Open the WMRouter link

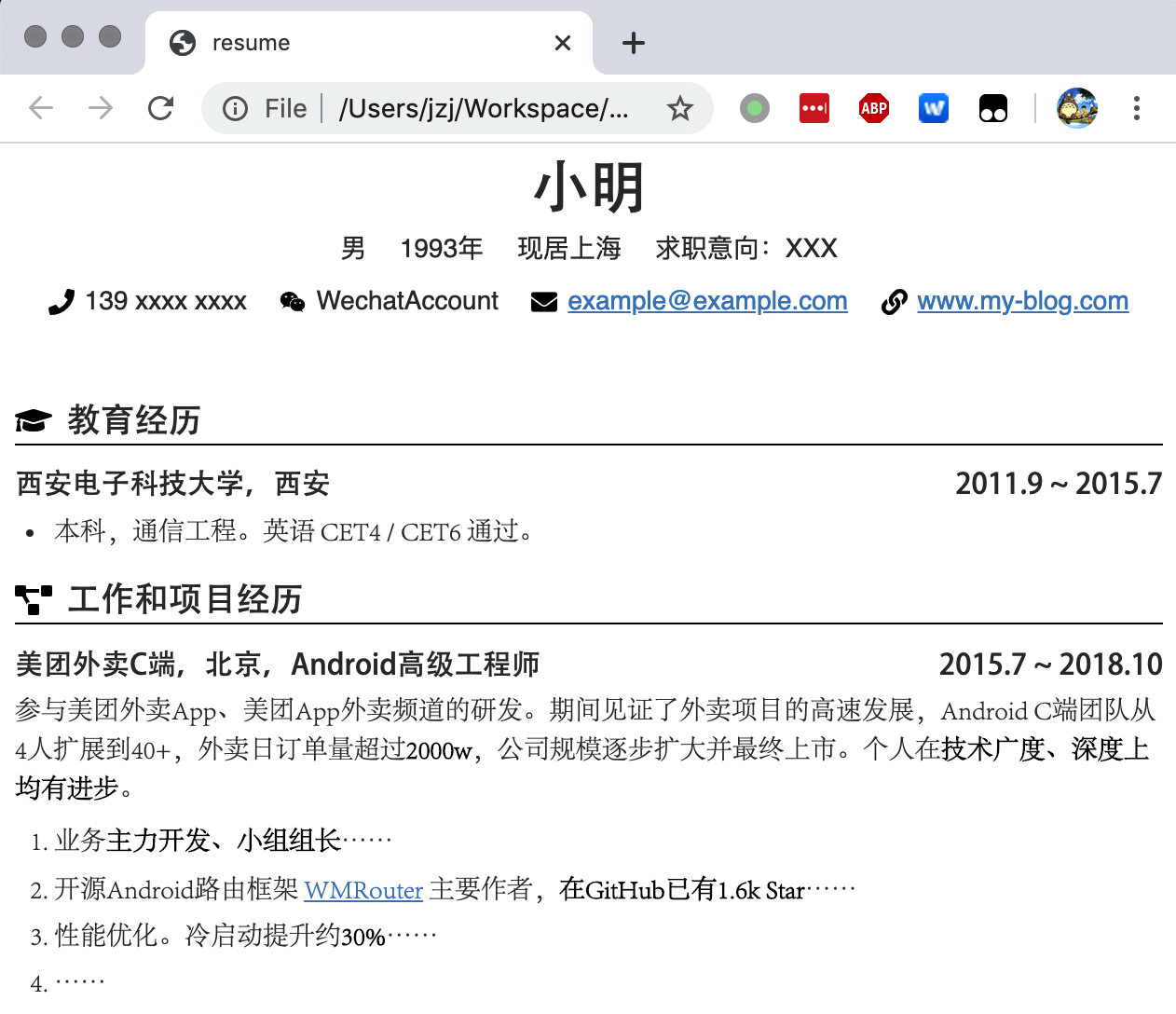(x=363, y=890)
